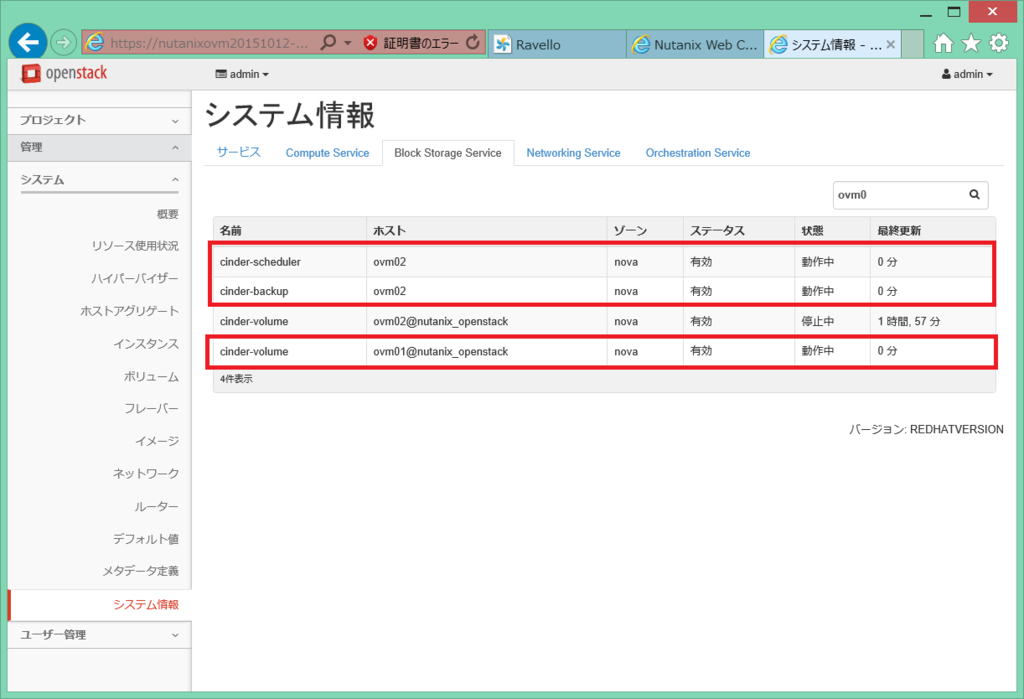Click the ovm02@nutanix_openstack host cell
The width and height of the screenshot is (1024, 699).
point(487,321)
